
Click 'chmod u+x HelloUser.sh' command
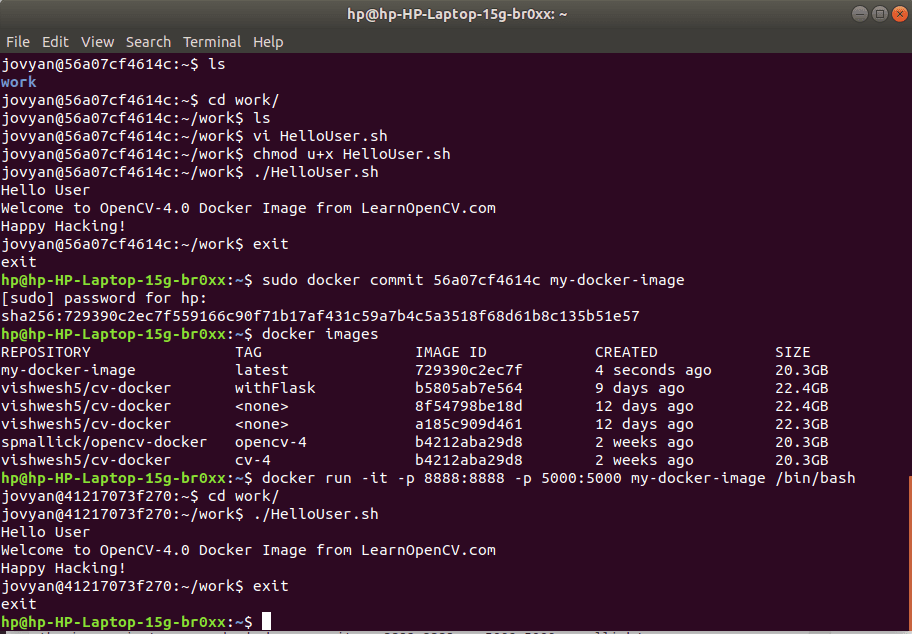(351, 154)
